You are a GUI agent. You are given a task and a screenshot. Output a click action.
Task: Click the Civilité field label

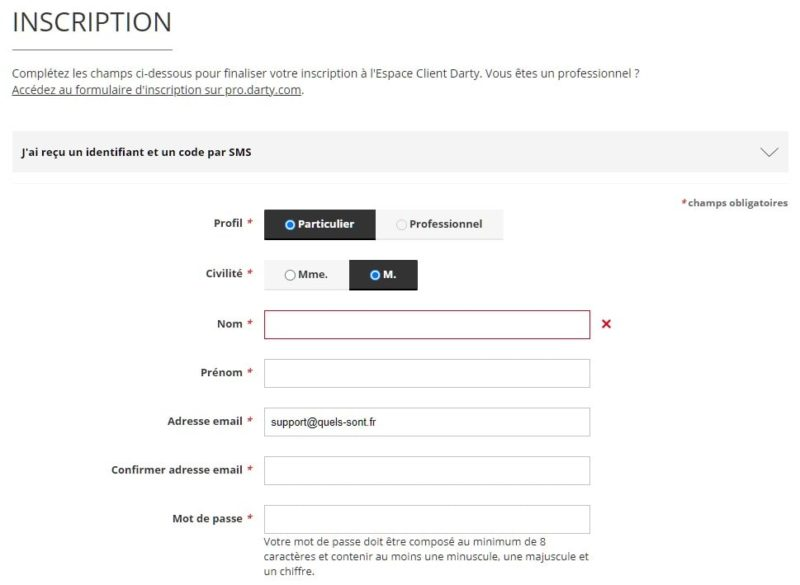223,273
